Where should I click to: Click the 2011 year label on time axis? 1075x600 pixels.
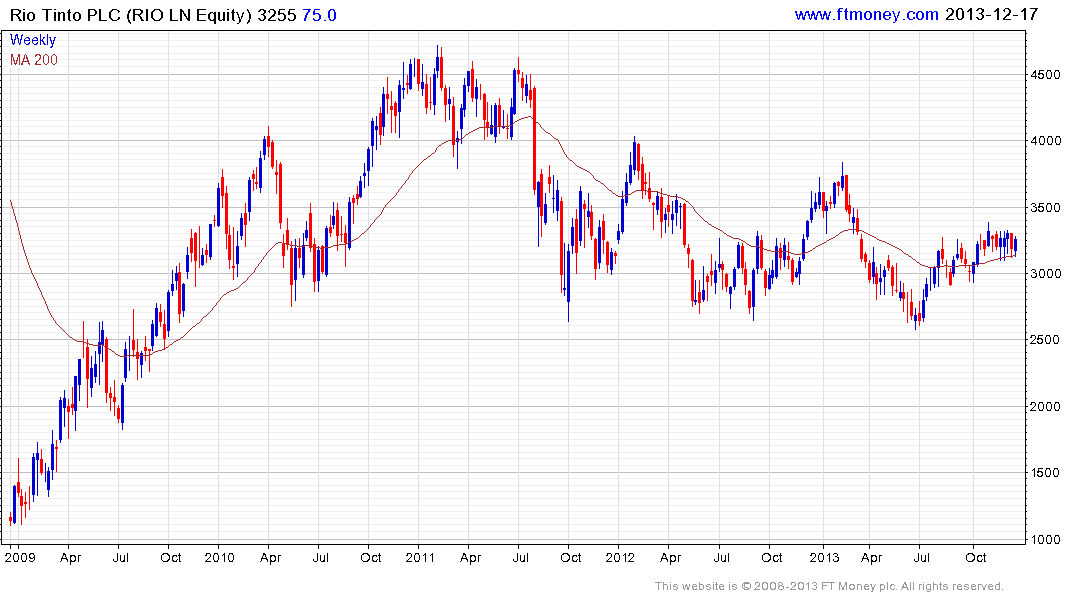(420, 557)
